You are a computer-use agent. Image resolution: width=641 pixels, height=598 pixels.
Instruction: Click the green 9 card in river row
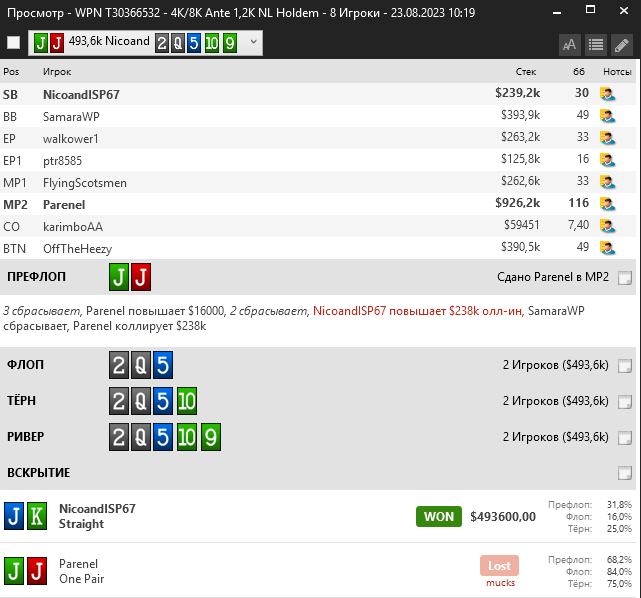211,437
